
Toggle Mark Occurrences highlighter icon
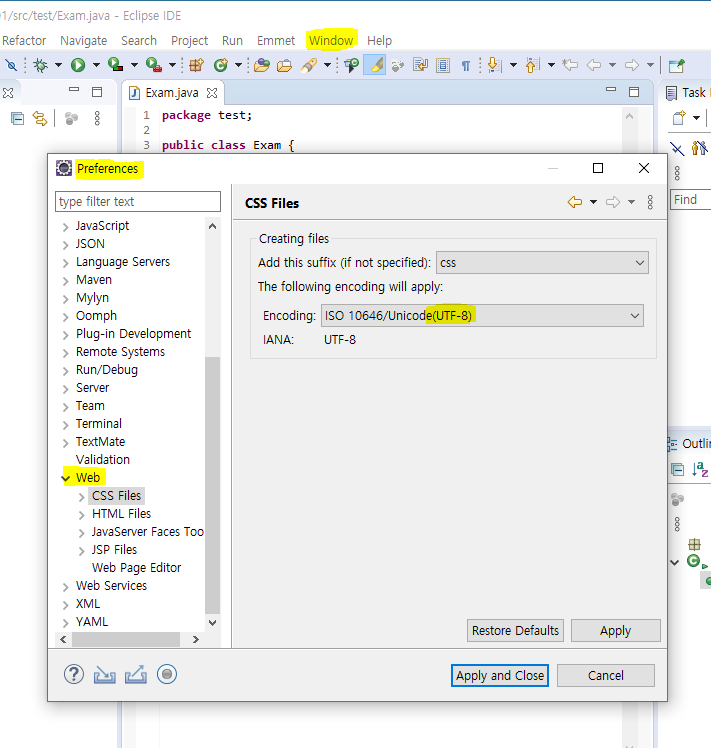(375, 64)
